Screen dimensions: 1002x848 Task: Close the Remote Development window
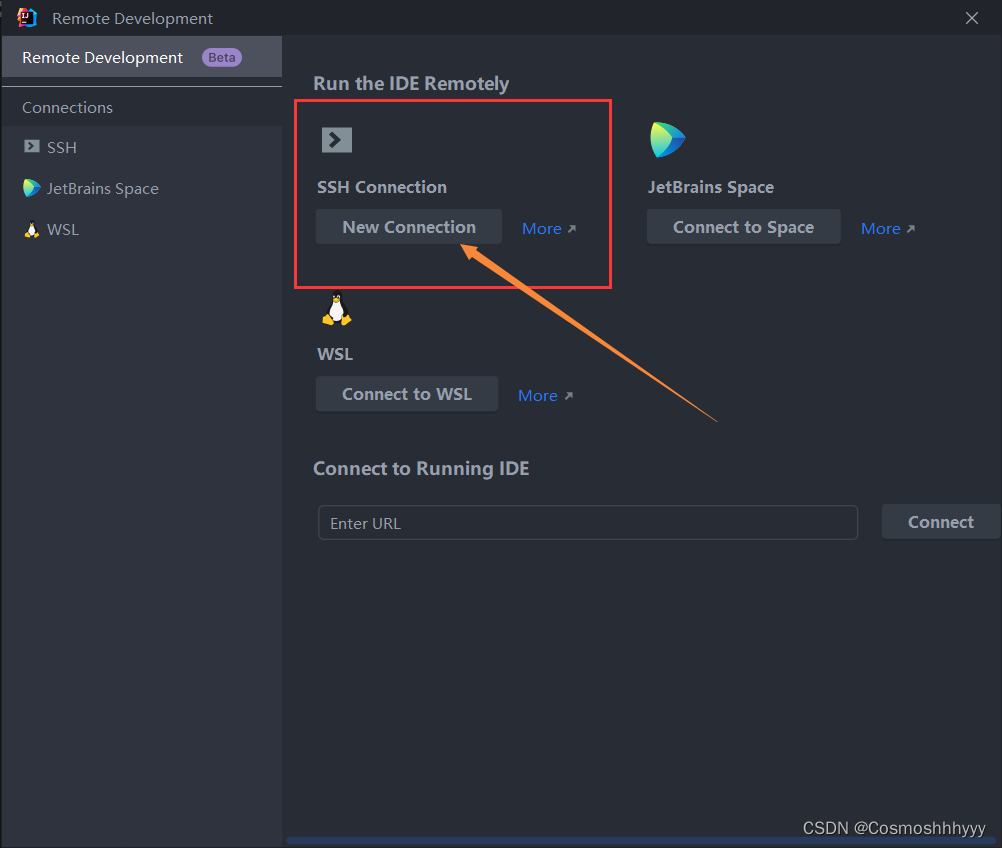tap(971, 18)
